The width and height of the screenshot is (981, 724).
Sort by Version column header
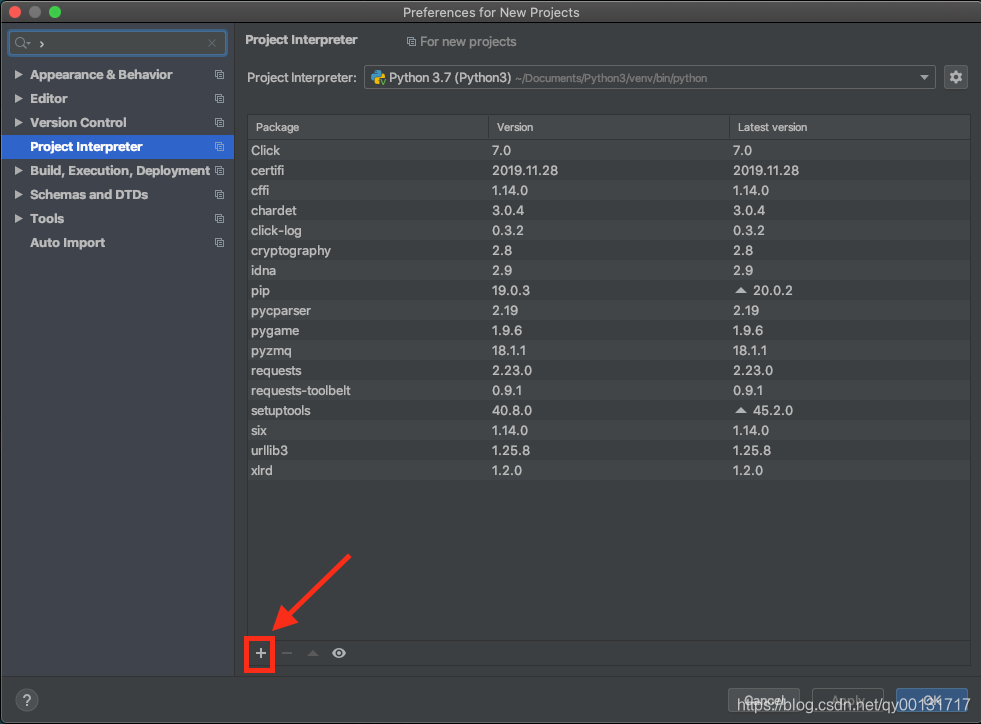[x=609, y=127]
